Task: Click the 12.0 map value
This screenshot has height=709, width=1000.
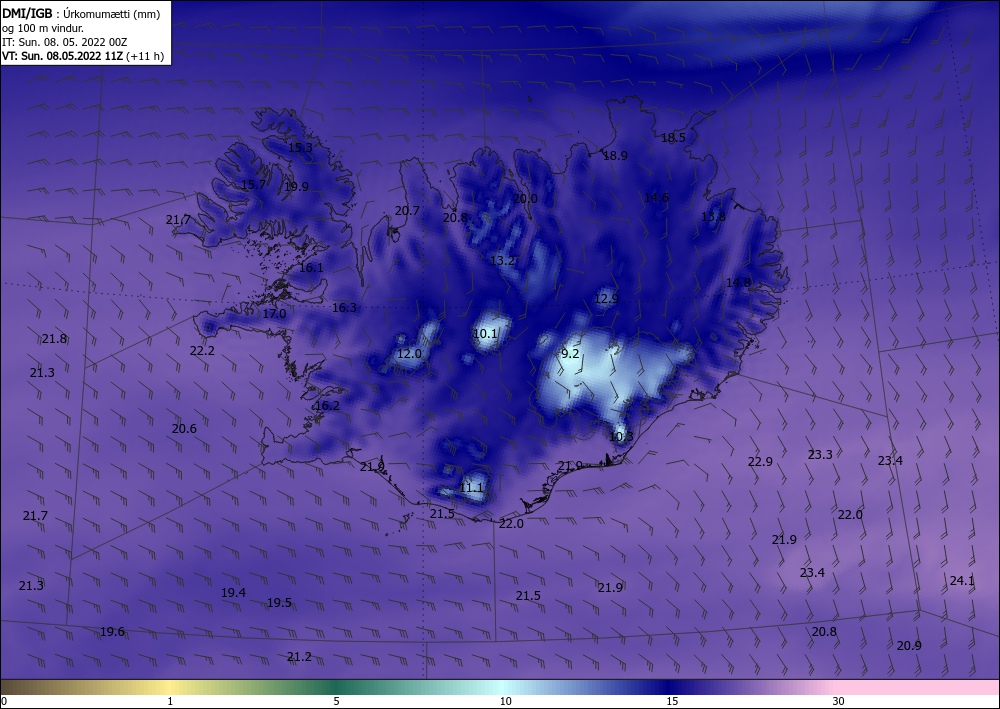Action: click(x=409, y=353)
